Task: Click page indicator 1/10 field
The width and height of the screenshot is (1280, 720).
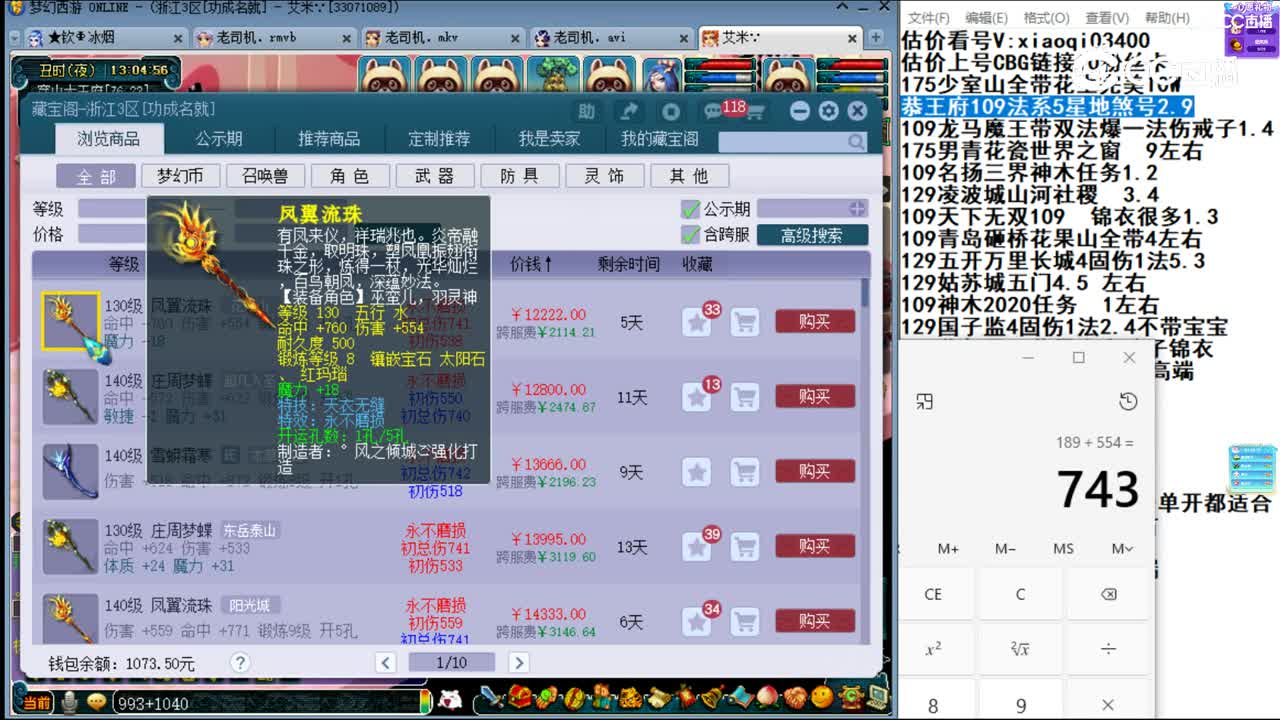Action: [452, 662]
